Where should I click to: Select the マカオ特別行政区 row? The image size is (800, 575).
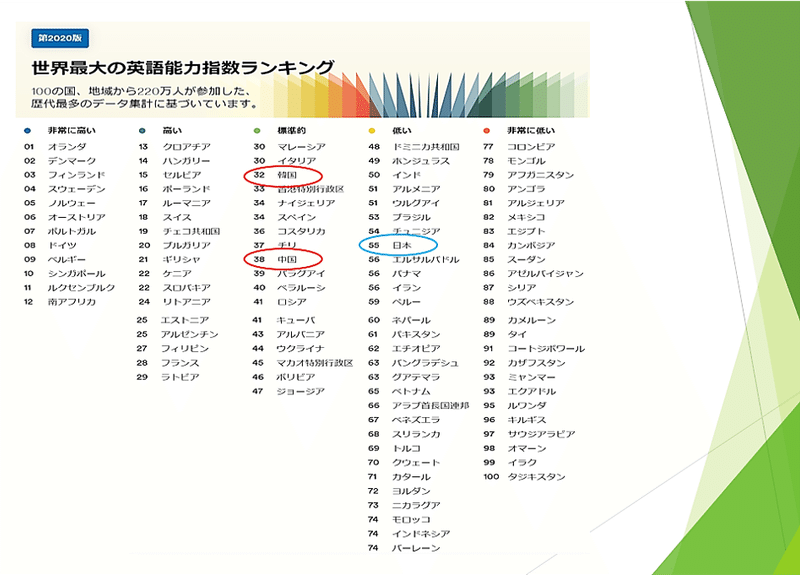pyautogui.click(x=303, y=363)
